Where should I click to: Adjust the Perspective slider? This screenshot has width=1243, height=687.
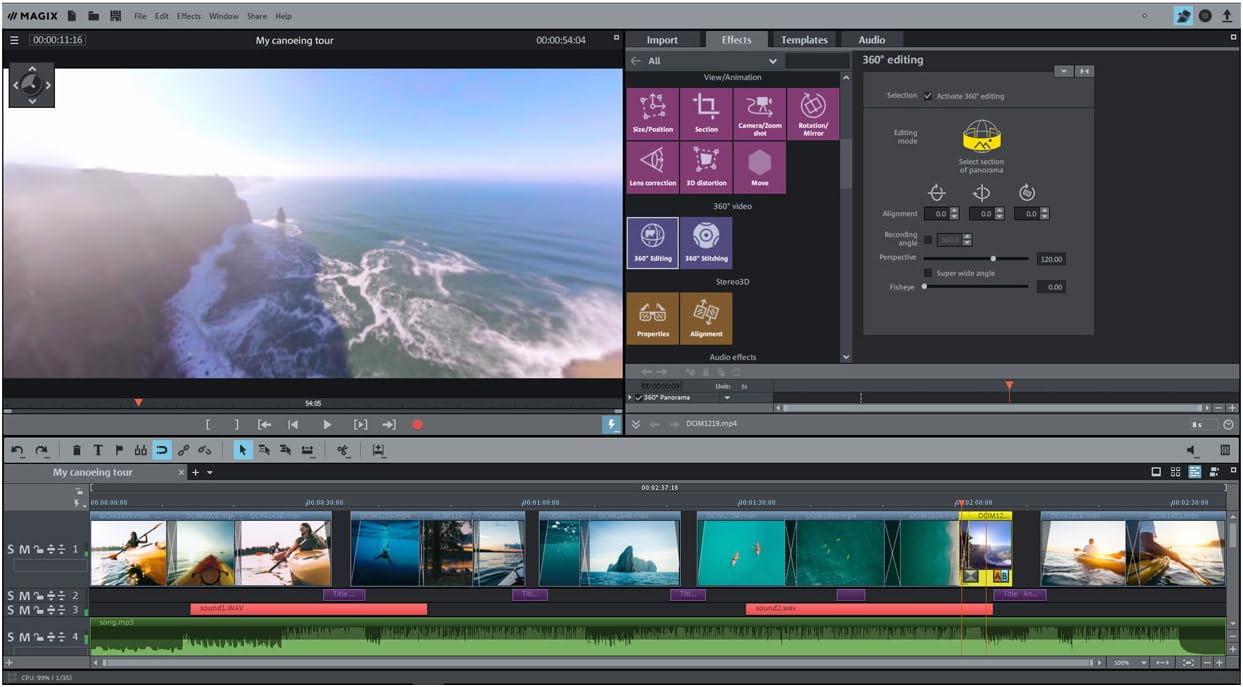pyautogui.click(x=992, y=258)
